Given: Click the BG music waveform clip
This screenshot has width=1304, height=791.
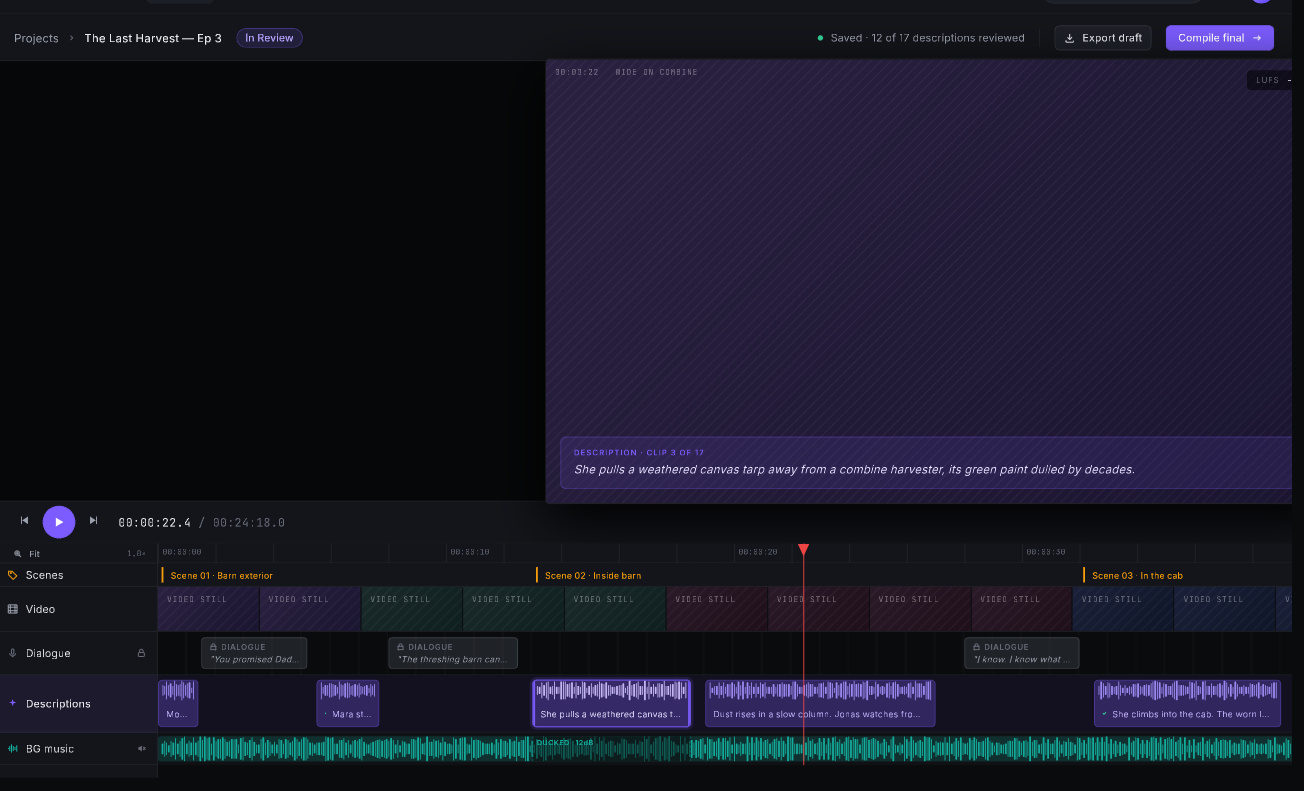Looking at the screenshot, I should tap(724, 749).
